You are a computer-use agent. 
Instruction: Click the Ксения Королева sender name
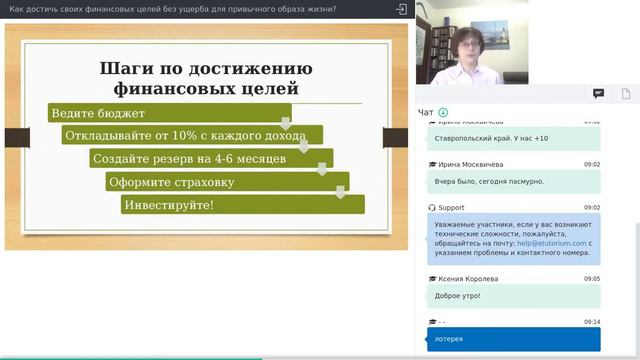(x=468, y=279)
